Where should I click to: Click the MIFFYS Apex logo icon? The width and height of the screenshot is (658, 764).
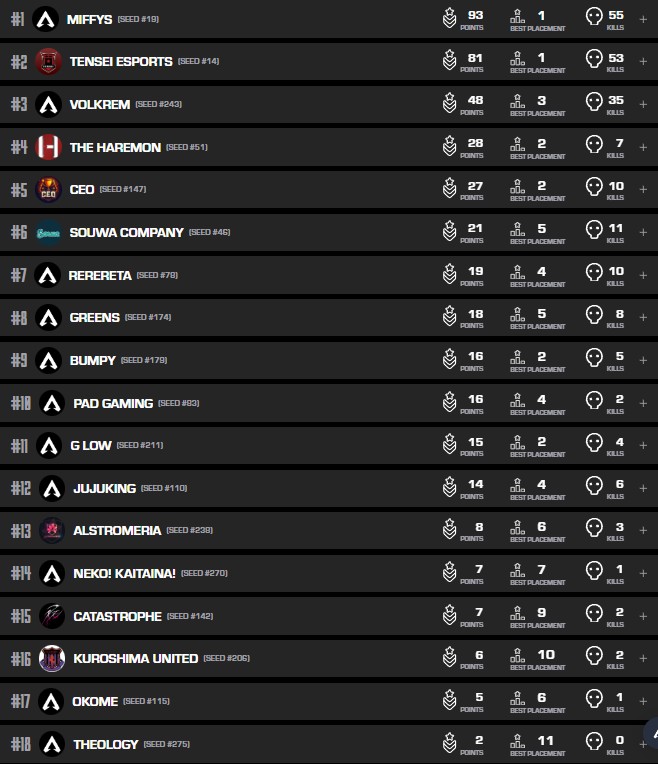pyautogui.click(x=45, y=19)
